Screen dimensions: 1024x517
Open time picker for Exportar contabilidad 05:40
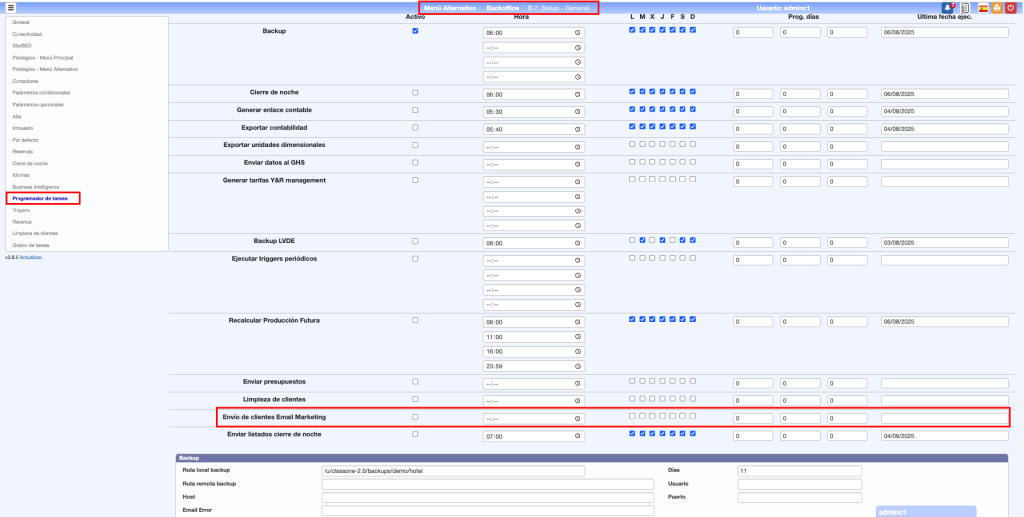click(578, 129)
